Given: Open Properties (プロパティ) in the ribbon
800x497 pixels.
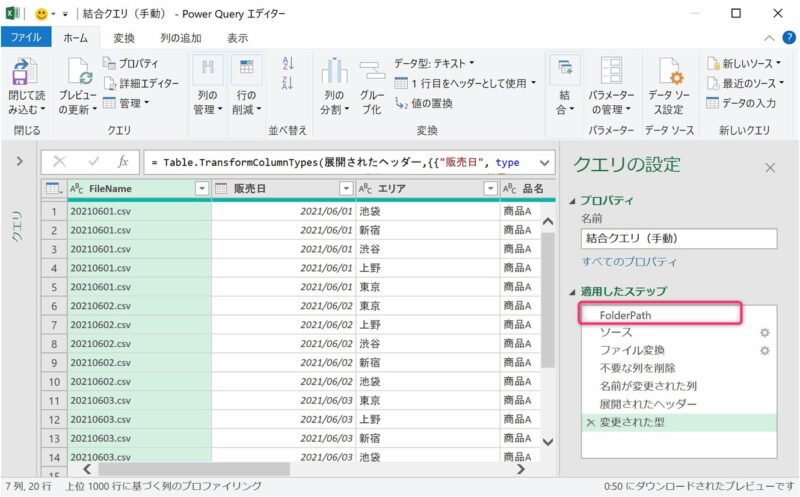Looking at the screenshot, I should point(131,63).
